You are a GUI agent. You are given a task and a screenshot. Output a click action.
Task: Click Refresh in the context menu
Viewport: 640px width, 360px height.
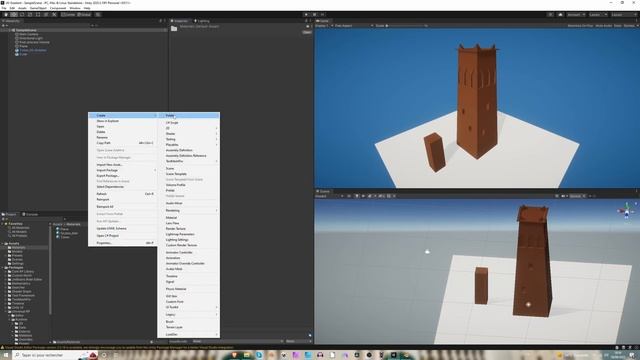(123, 194)
